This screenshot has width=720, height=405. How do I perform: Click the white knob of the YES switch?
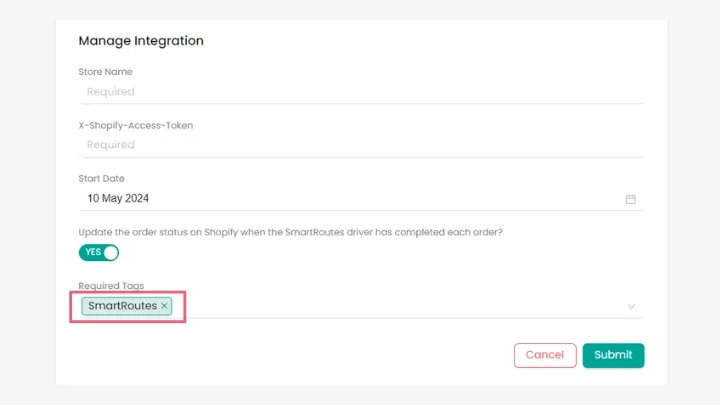pos(110,252)
